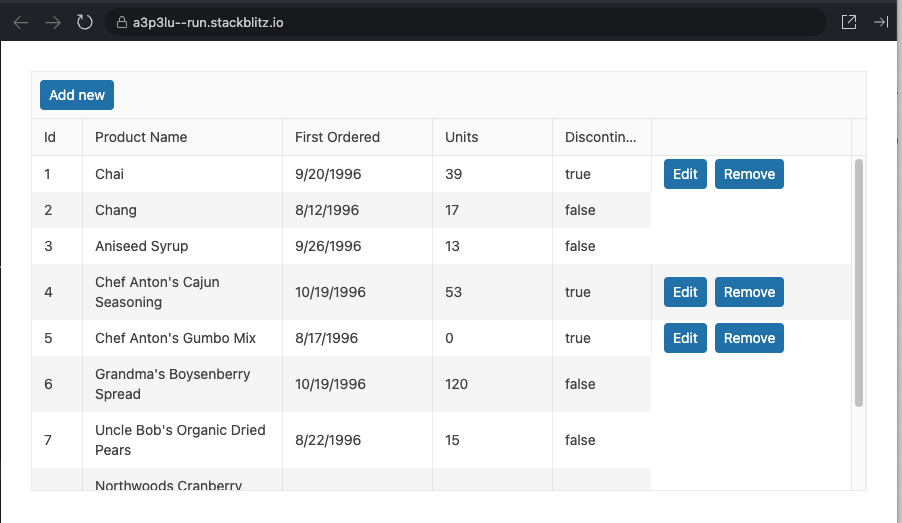Screen dimensions: 902x523
Task: Edit the Chef Anton's Gumbo Mix row
Action: 685,338
